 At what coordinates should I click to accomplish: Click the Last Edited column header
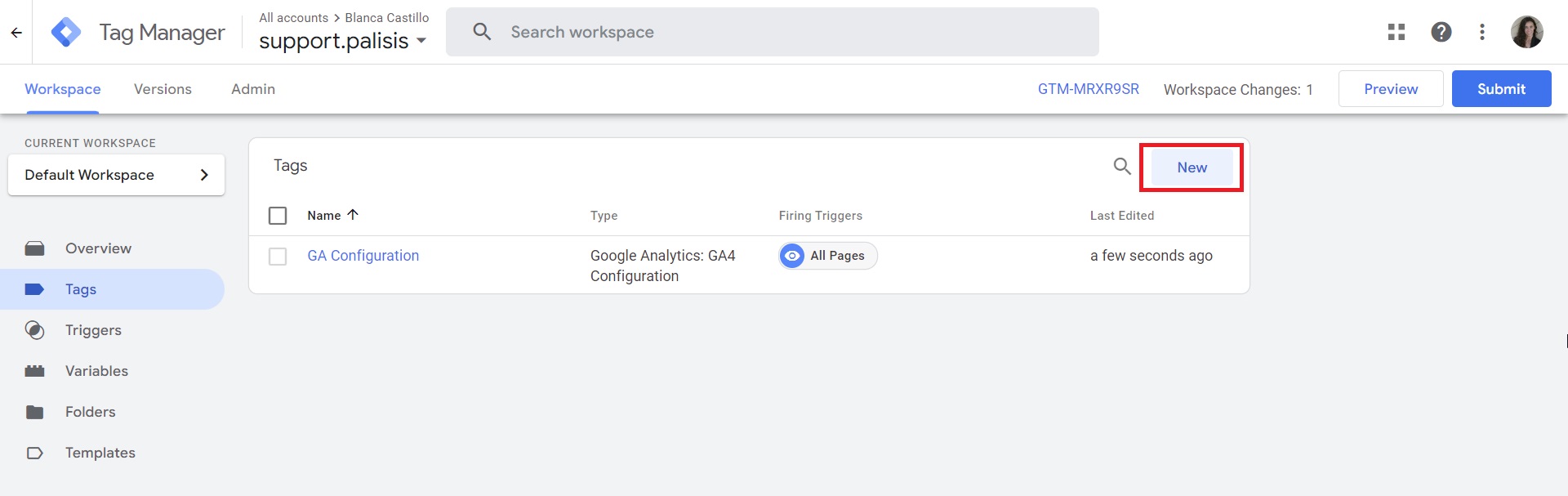[x=1122, y=216]
